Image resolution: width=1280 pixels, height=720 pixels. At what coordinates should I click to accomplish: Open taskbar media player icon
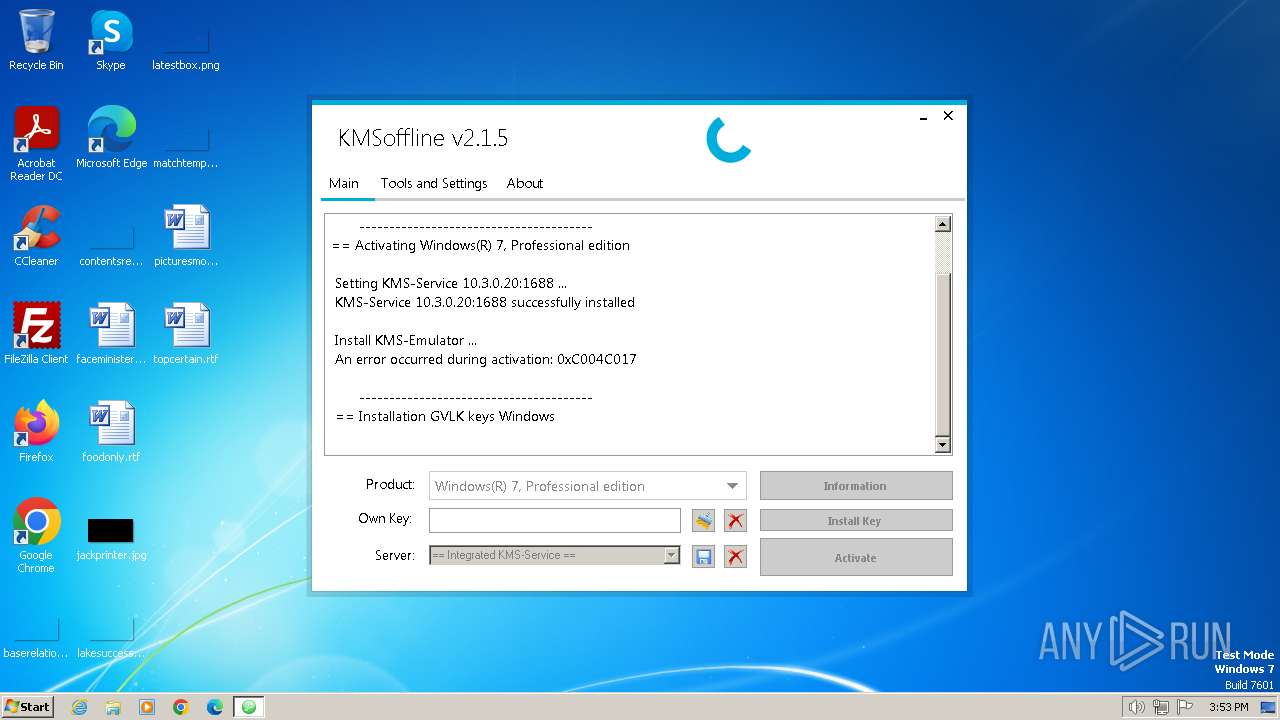[x=147, y=707]
